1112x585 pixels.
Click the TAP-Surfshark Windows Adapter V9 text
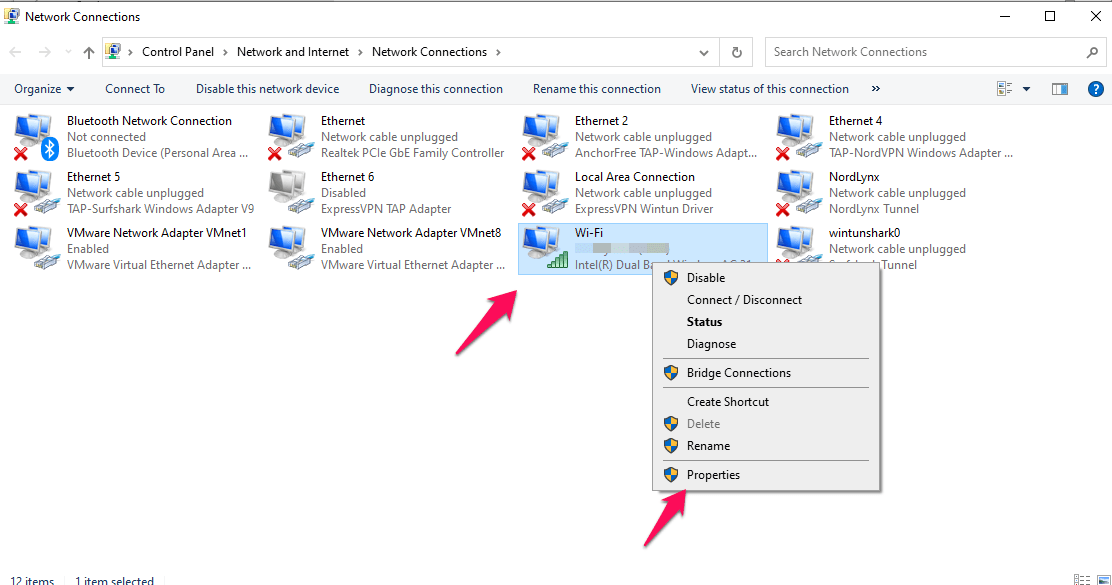[x=160, y=209]
